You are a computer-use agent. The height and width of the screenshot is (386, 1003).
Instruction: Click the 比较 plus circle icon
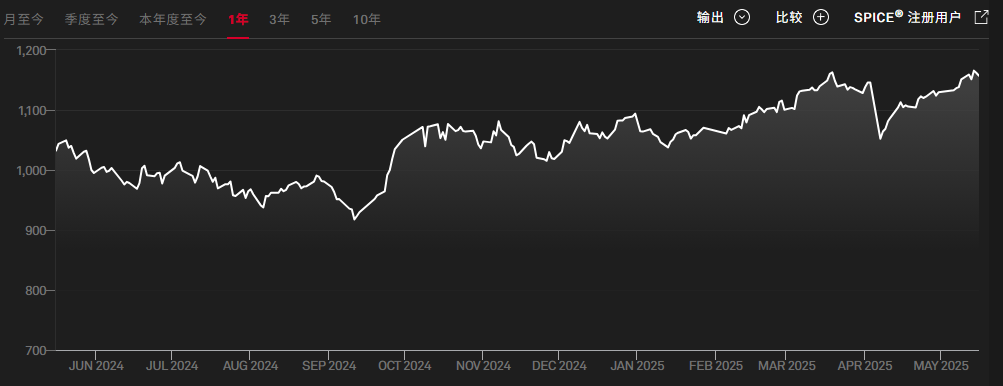[x=821, y=18]
